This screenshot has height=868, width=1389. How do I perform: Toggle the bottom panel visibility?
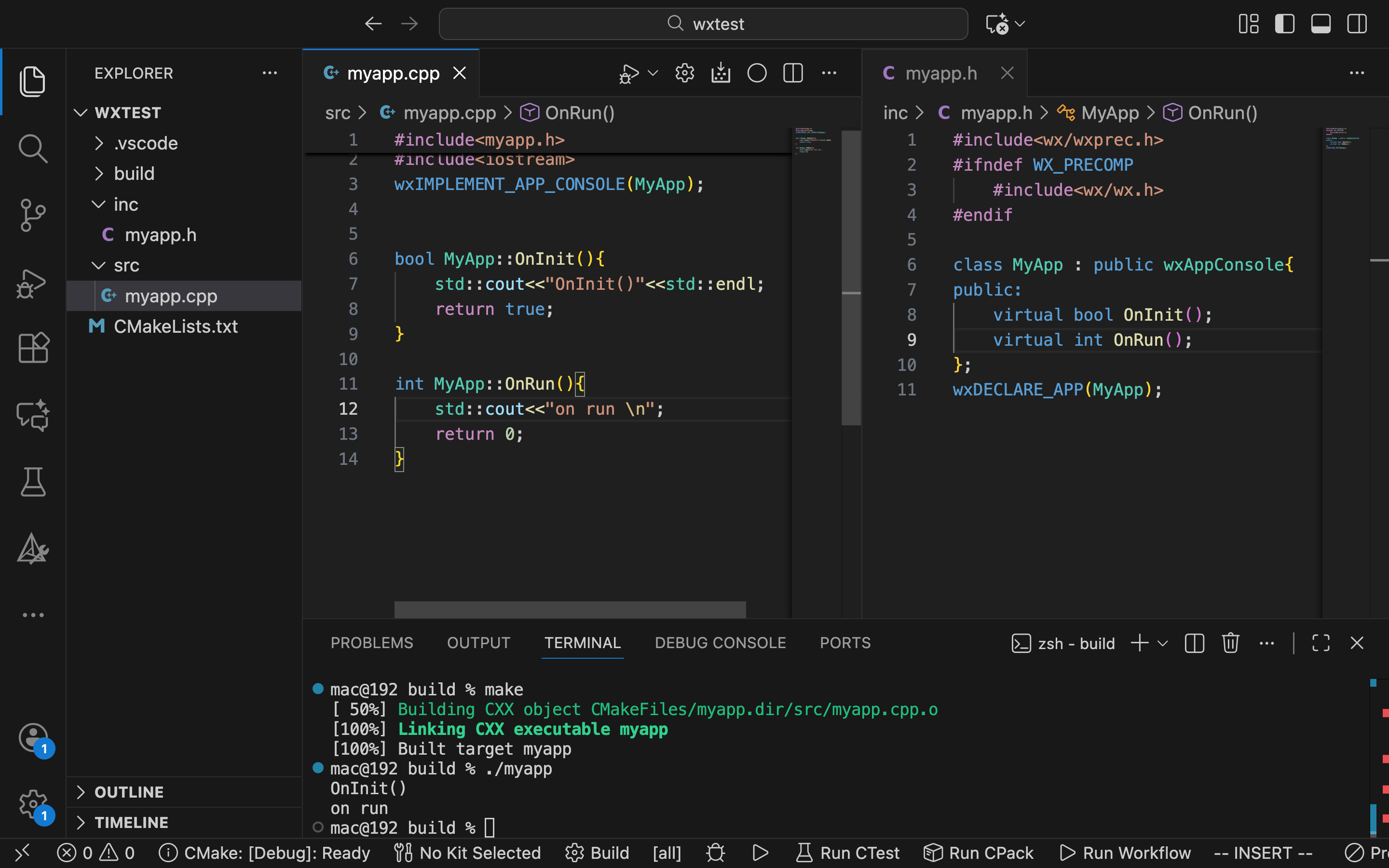1321,24
